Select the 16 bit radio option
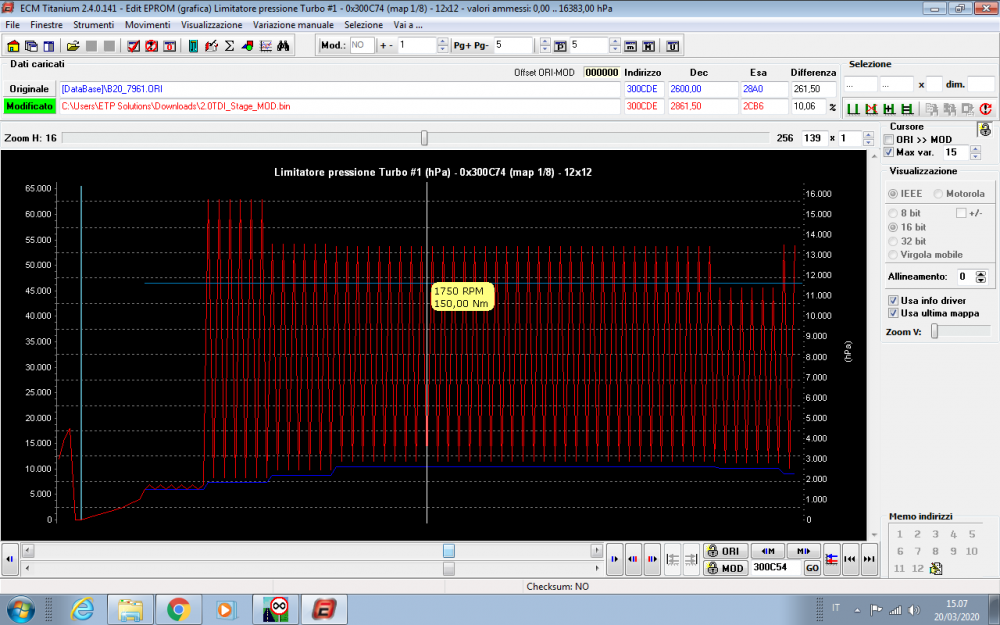1000x625 pixels. tap(893, 227)
